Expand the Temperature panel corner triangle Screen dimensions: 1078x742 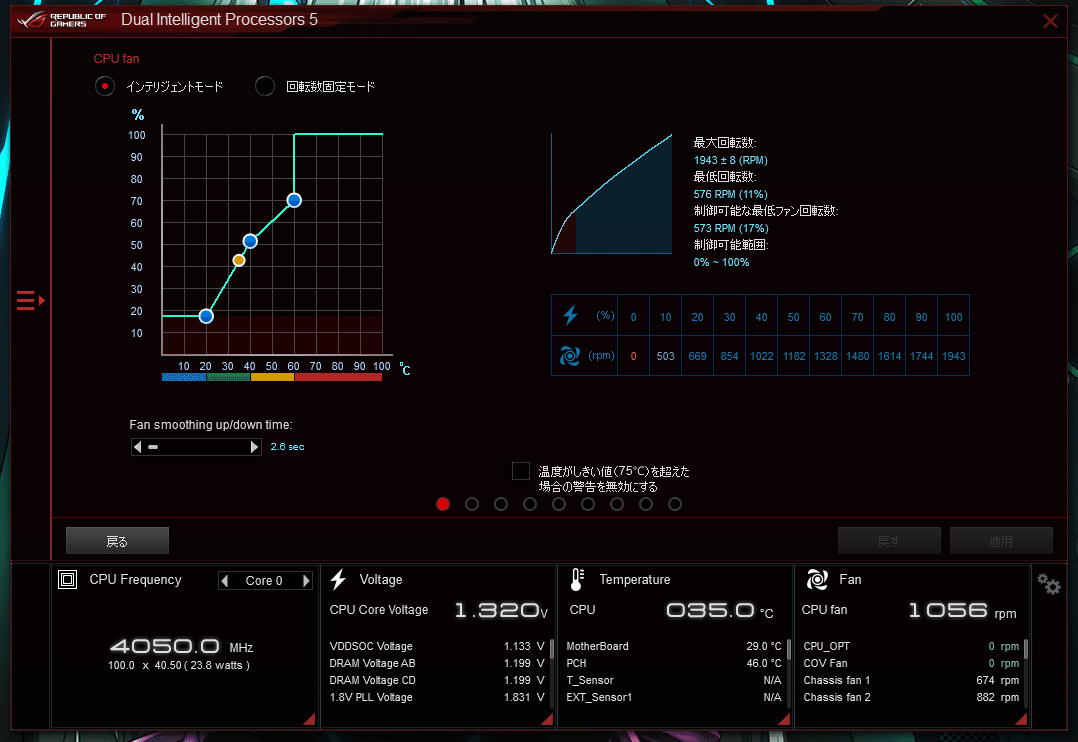(x=784, y=719)
